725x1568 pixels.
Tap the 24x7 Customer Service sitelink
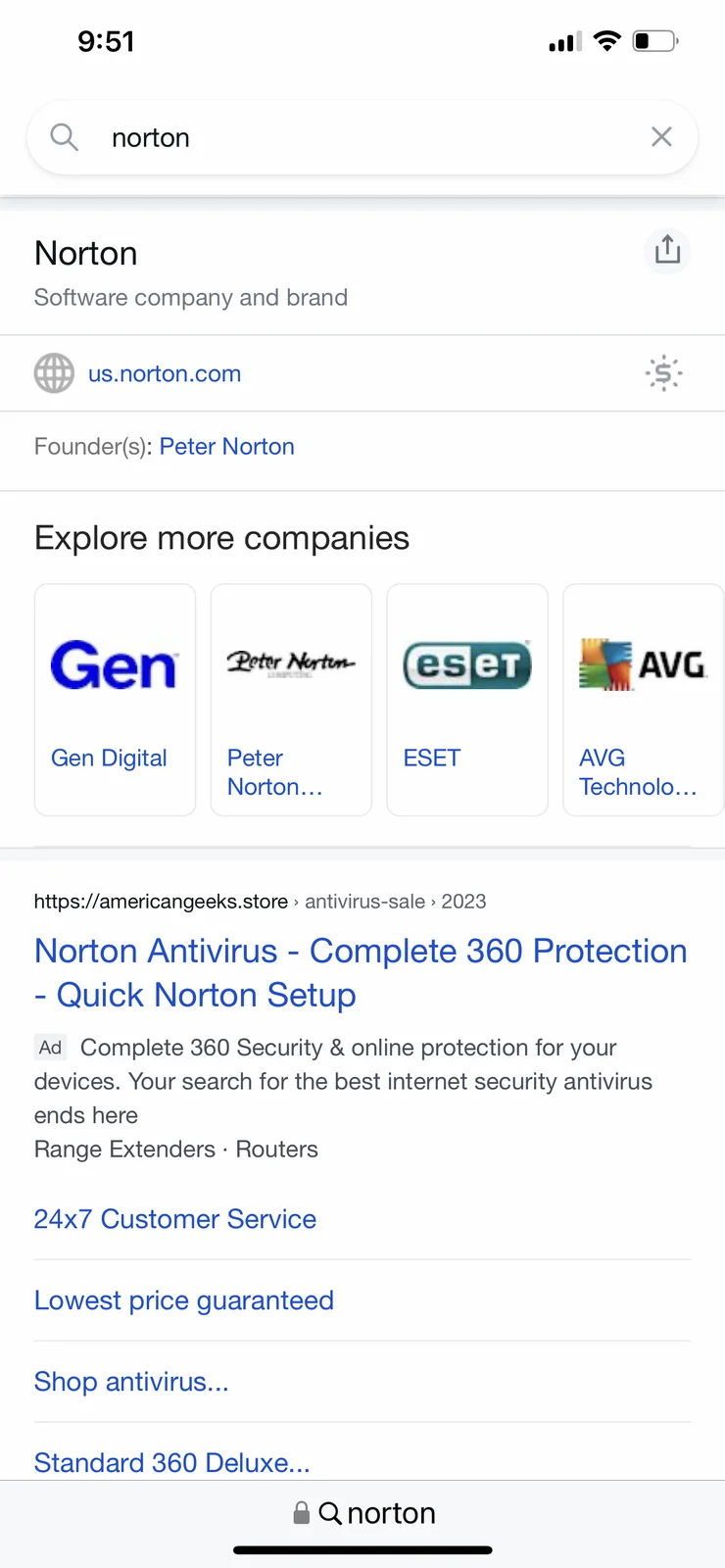pyautogui.click(x=175, y=1219)
